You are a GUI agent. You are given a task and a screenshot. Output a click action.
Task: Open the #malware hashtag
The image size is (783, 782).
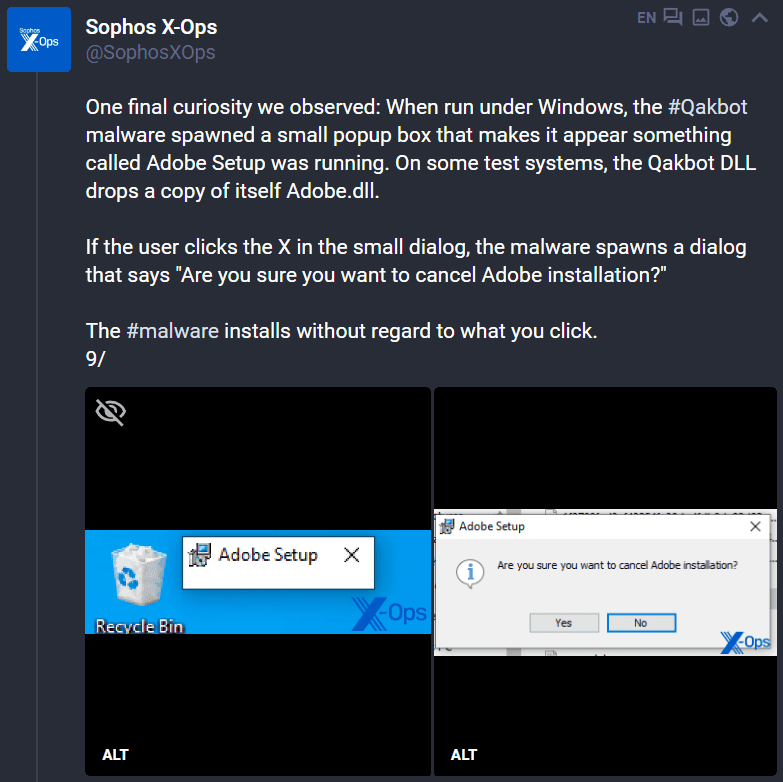pos(172,331)
